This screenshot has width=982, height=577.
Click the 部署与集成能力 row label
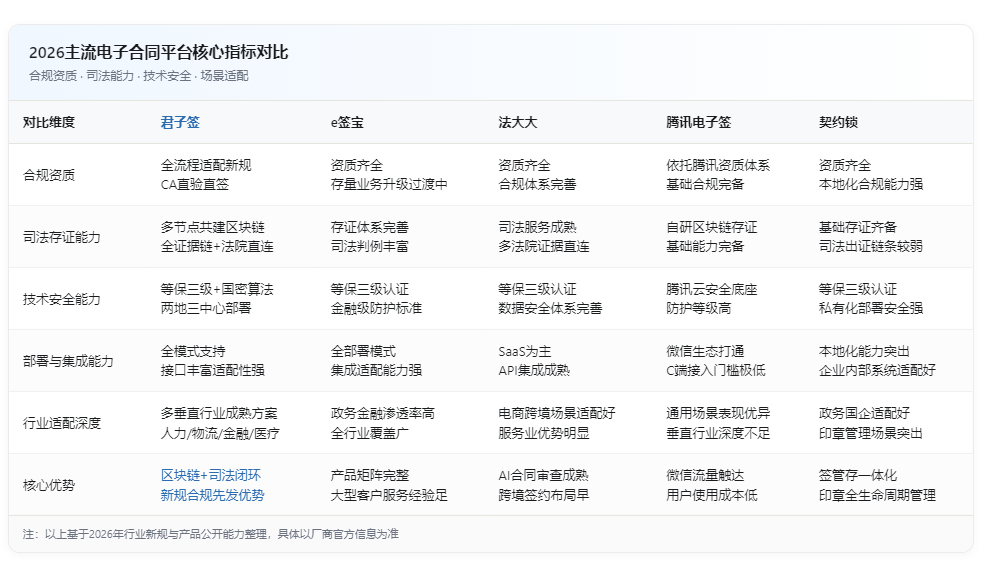click(68, 361)
